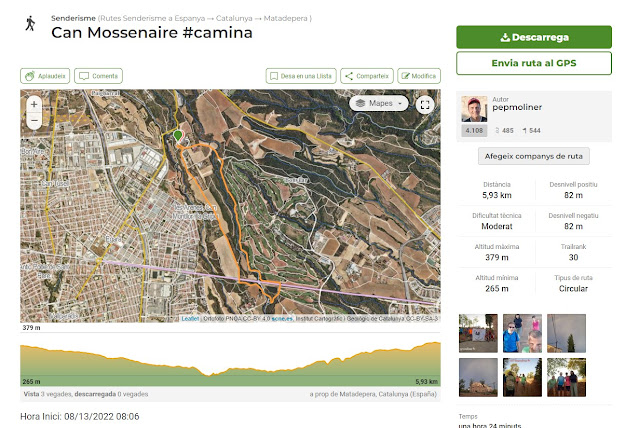This screenshot has width=639, height=428.
Task: Save route with Desa en una Llista
Action: (301, 76)
